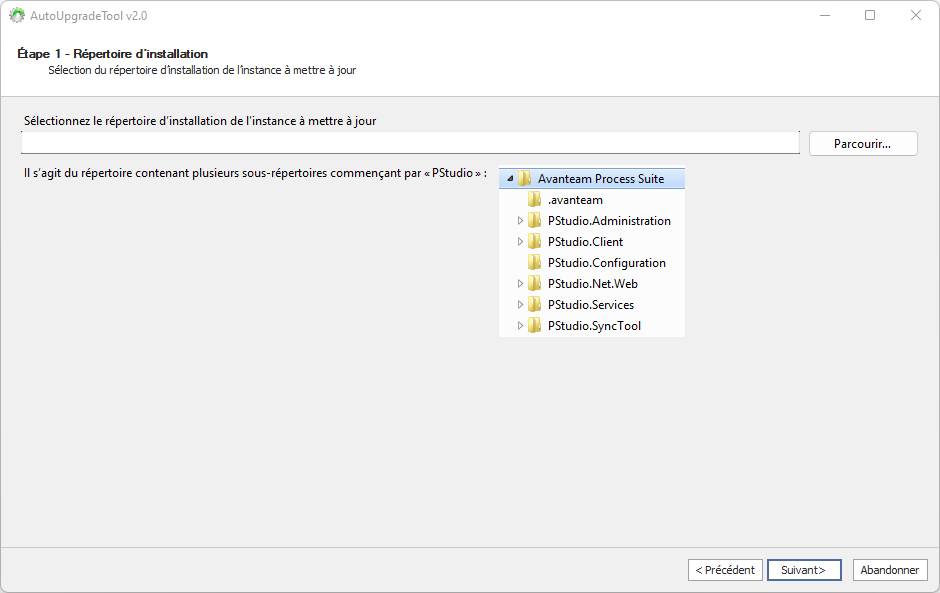The height and width of the screenshot is (593, 940).
Task: Click the PStudio.Net.Web folder icon
Action: point(534,284)
